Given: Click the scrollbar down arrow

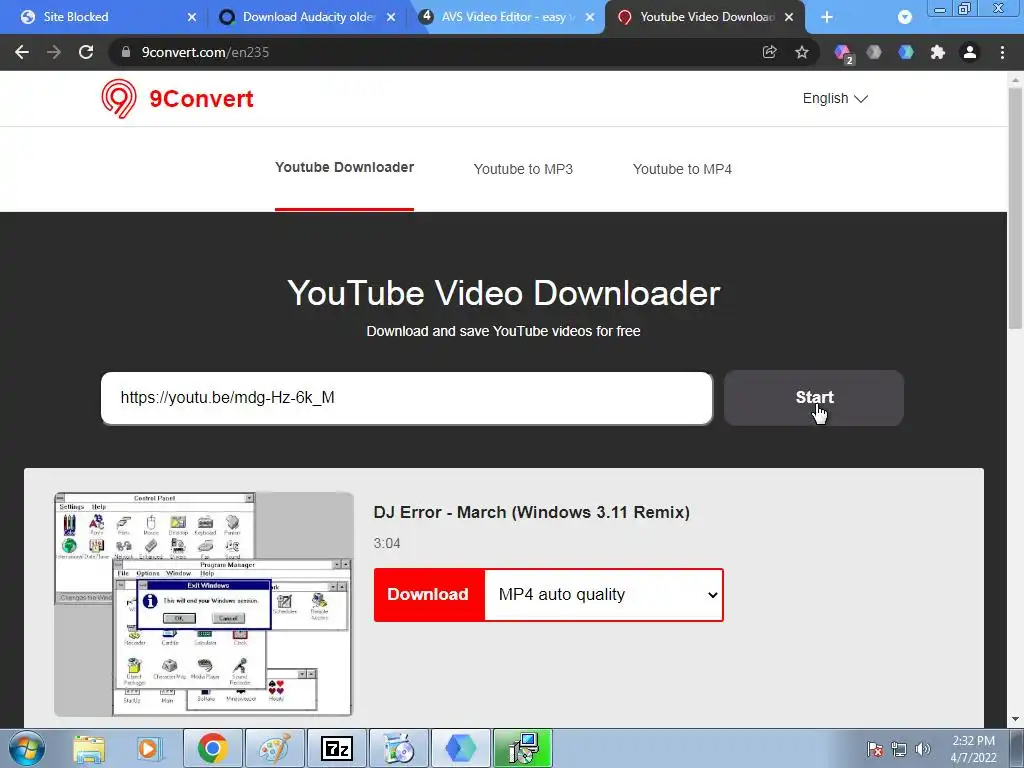Looking at the screenshot, I should [1015, 719].
